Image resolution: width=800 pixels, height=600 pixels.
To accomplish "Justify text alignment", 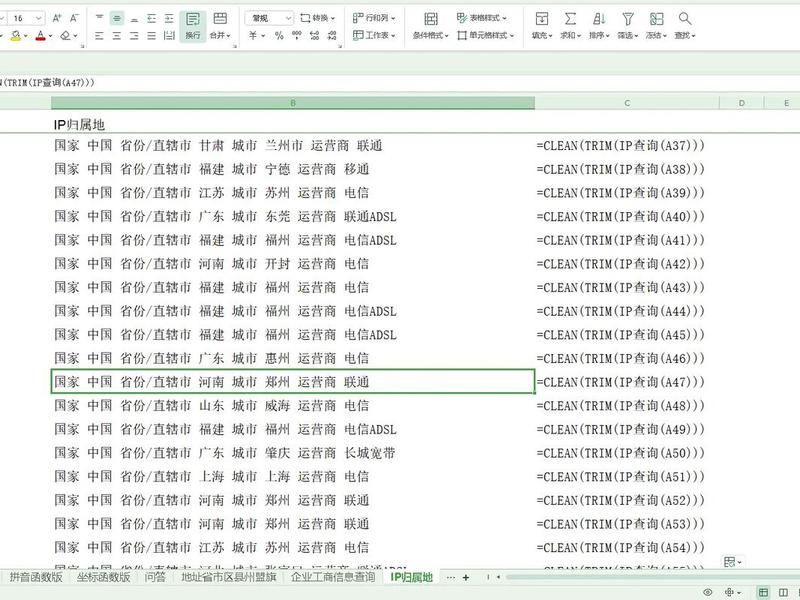I will pos(152,35).
